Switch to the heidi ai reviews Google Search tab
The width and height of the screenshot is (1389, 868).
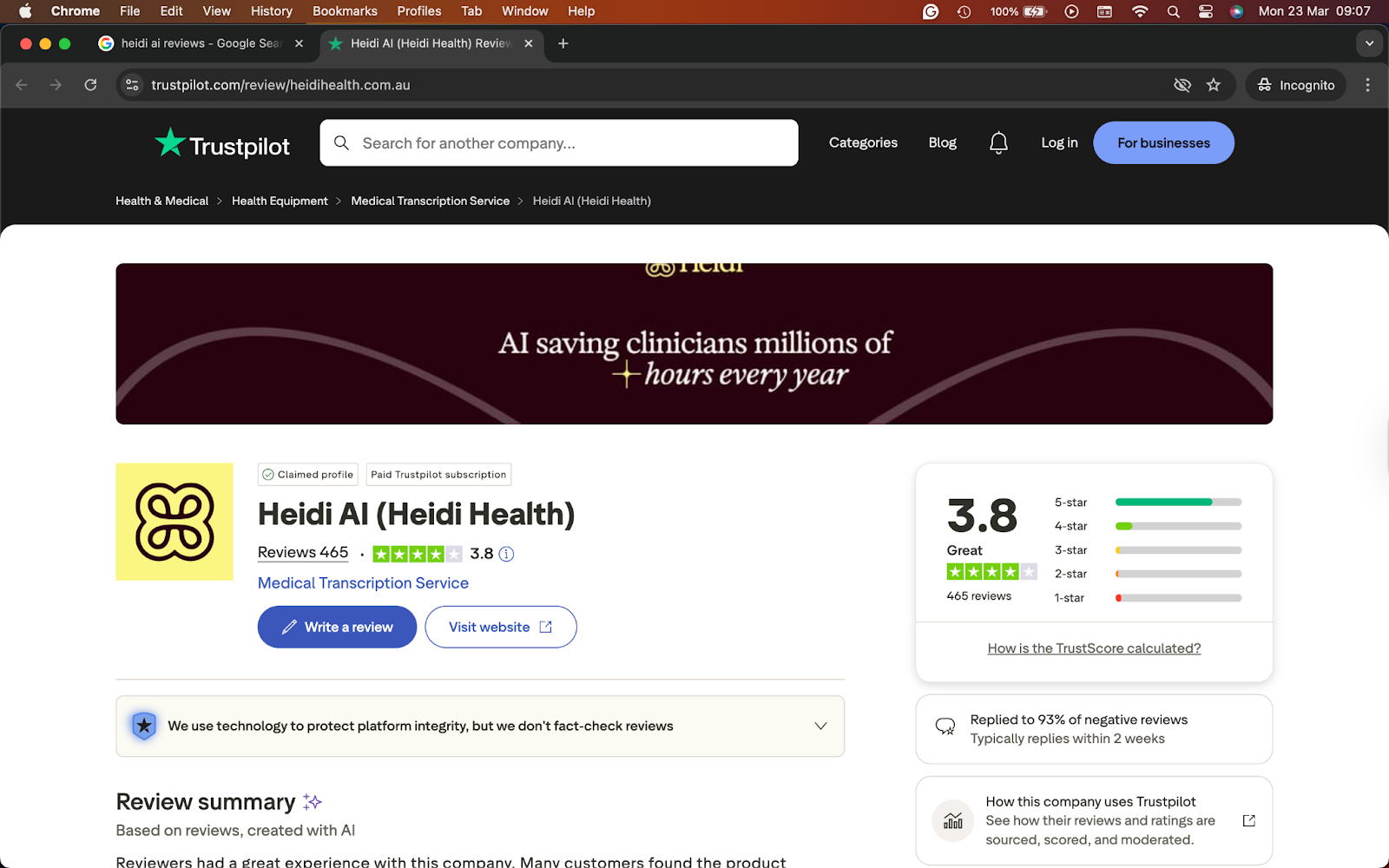201,43
